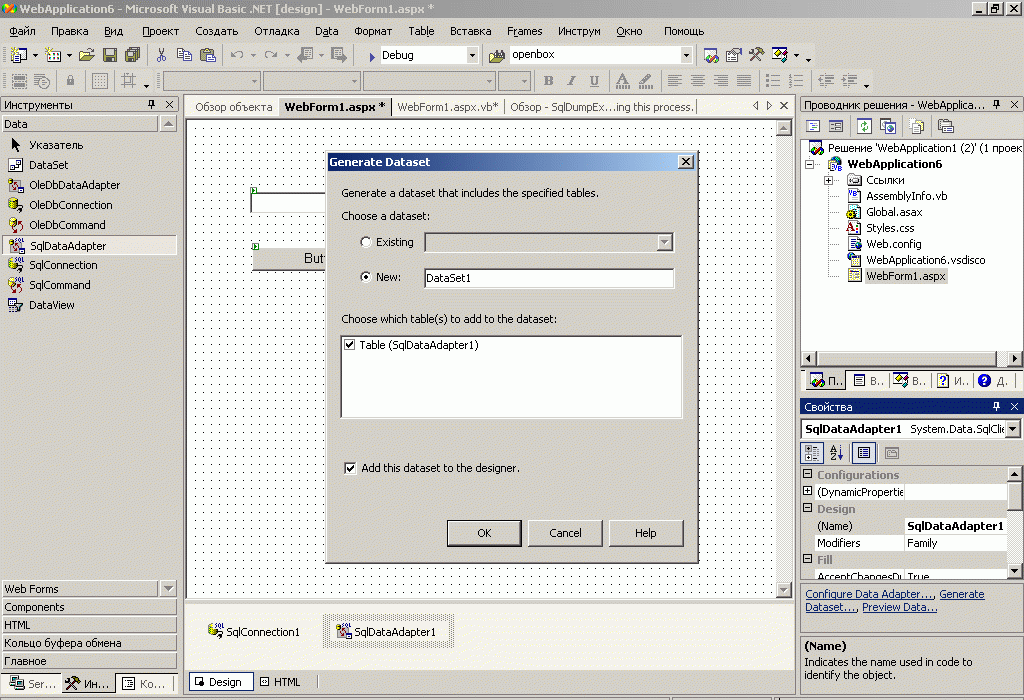The image size is (1024, 700).
Task: Expand the (DynamicProperties) property
Action: tap(808, 491)
